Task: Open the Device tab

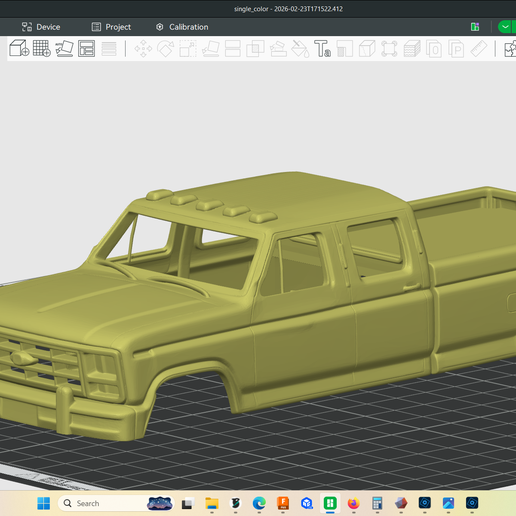Action: pos(41,27)
